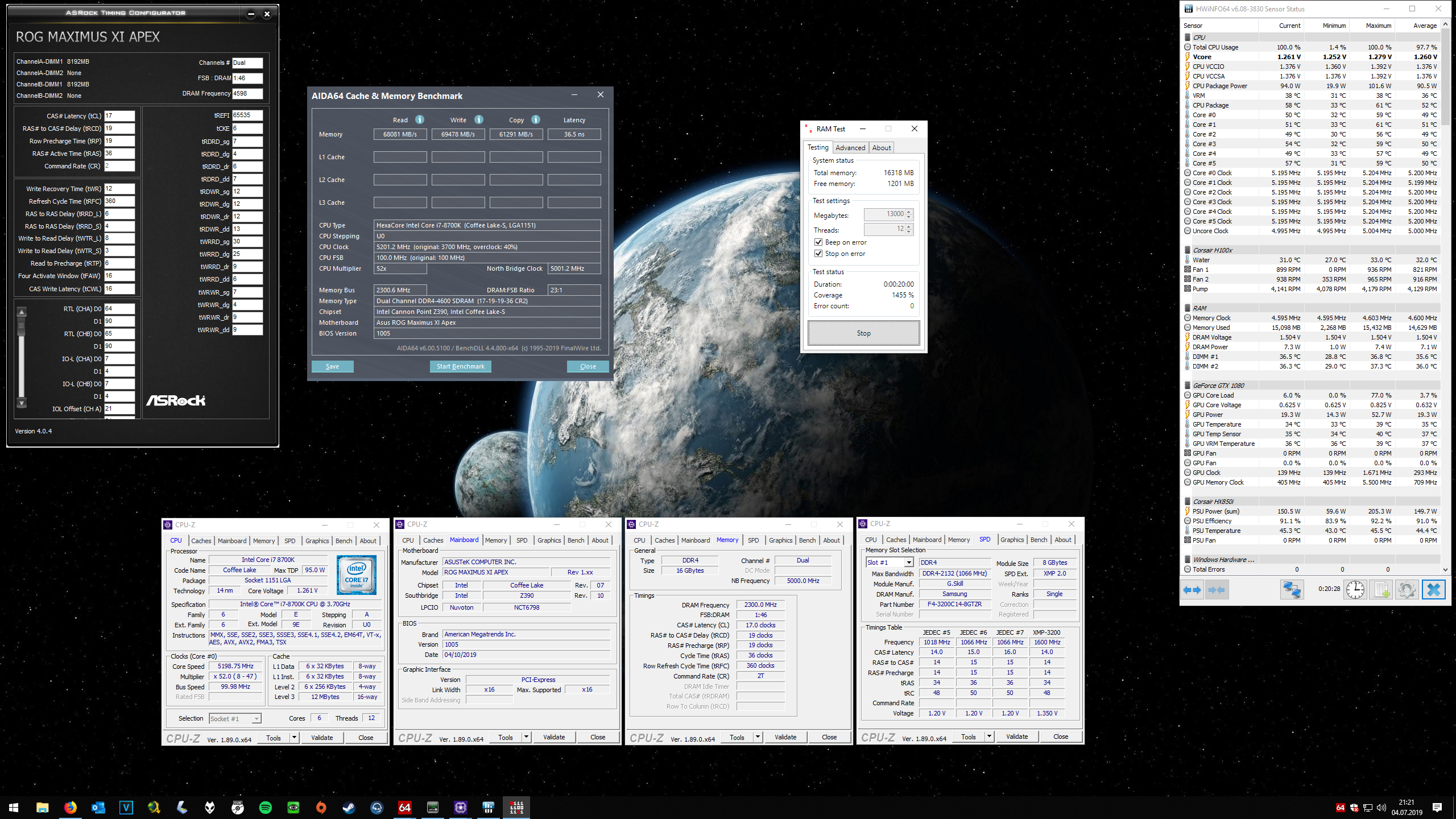The image size is (1456, 819).
Task: Click HWiNFO remote monitoring computers icon
Action: (x=1291, y=590)
